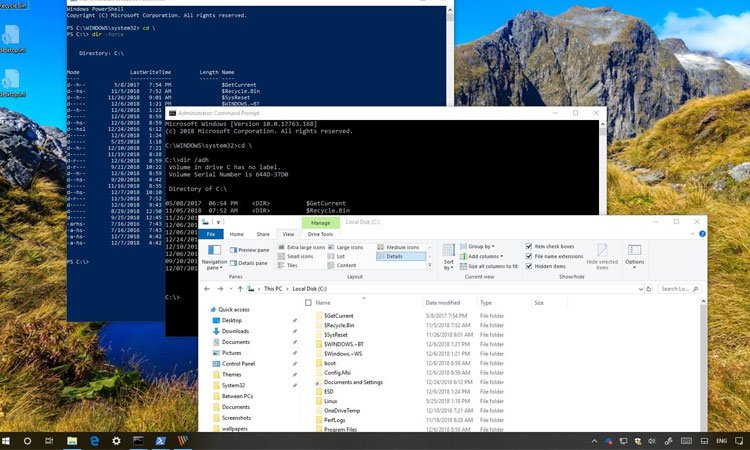The height and width of the screenshot is (450, 750).
Task: Open Microsoft Edge from the taskbar
Action: 94,440
